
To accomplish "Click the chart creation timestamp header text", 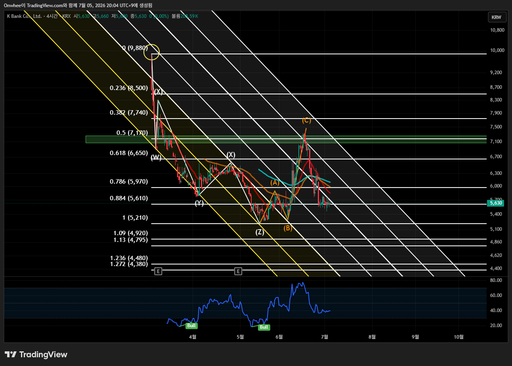I will coord(78,5).
